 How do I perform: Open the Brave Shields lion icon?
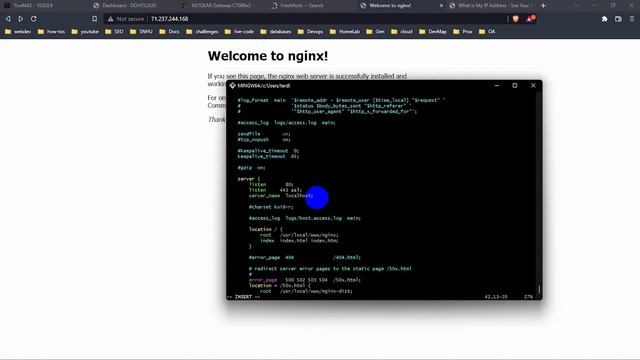pos(516,19)
